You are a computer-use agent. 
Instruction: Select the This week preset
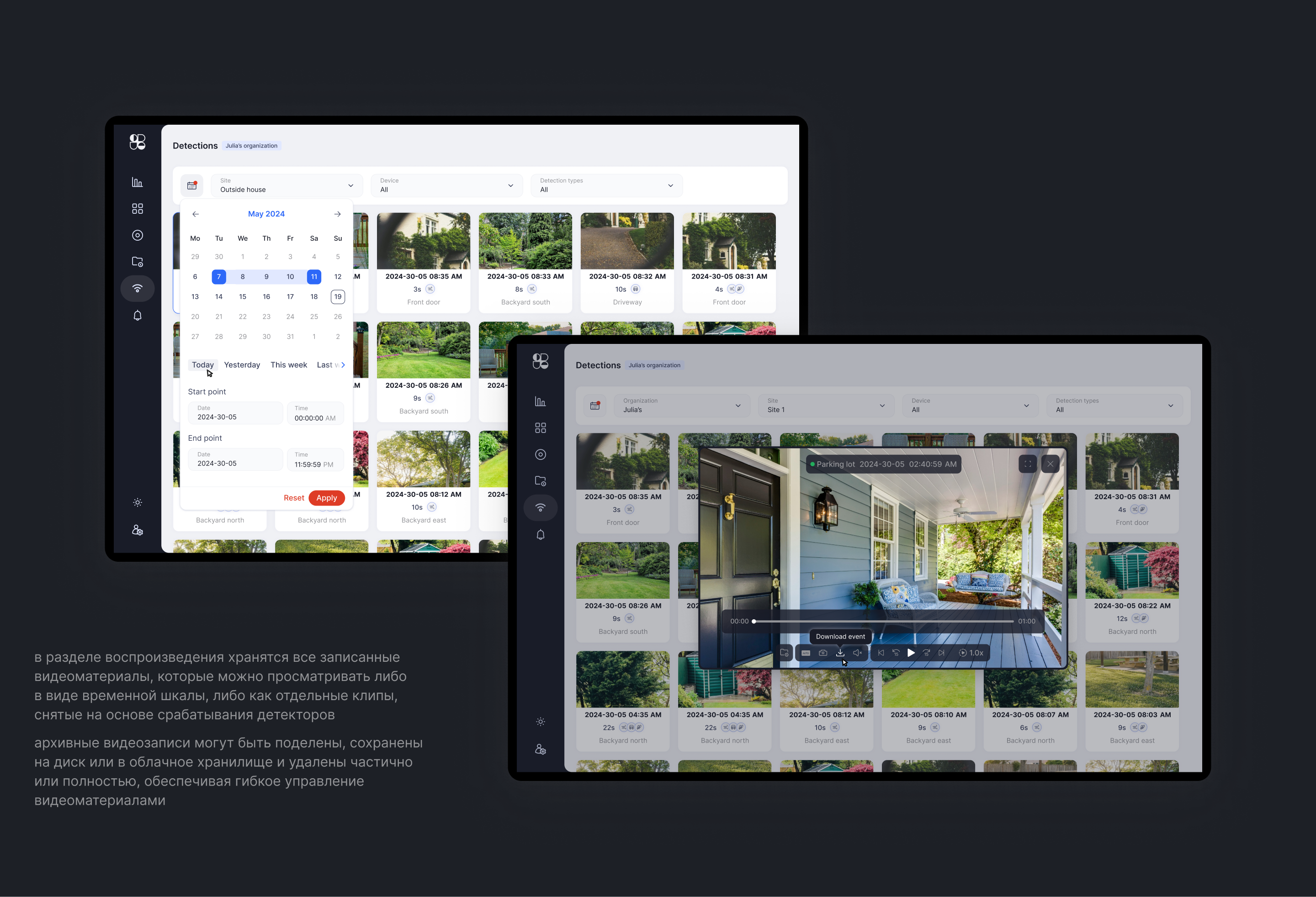click(x=288, y=365)
